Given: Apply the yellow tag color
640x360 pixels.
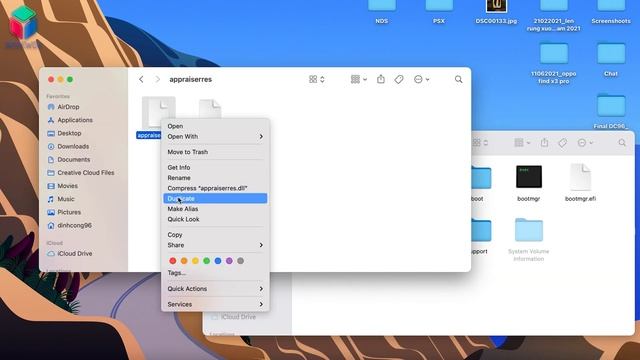Looking at the screenshot, I should point(196,261).
